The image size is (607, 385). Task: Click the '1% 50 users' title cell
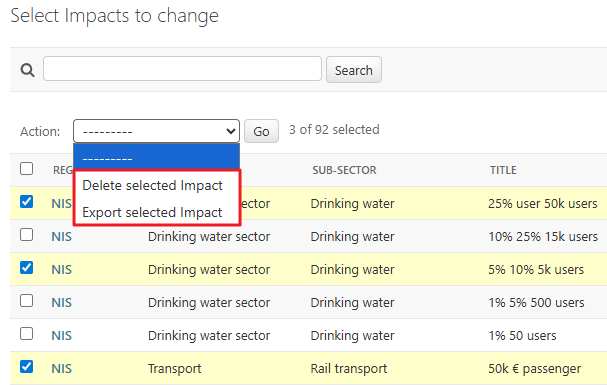pyautogui.click(x=522, y=335)
